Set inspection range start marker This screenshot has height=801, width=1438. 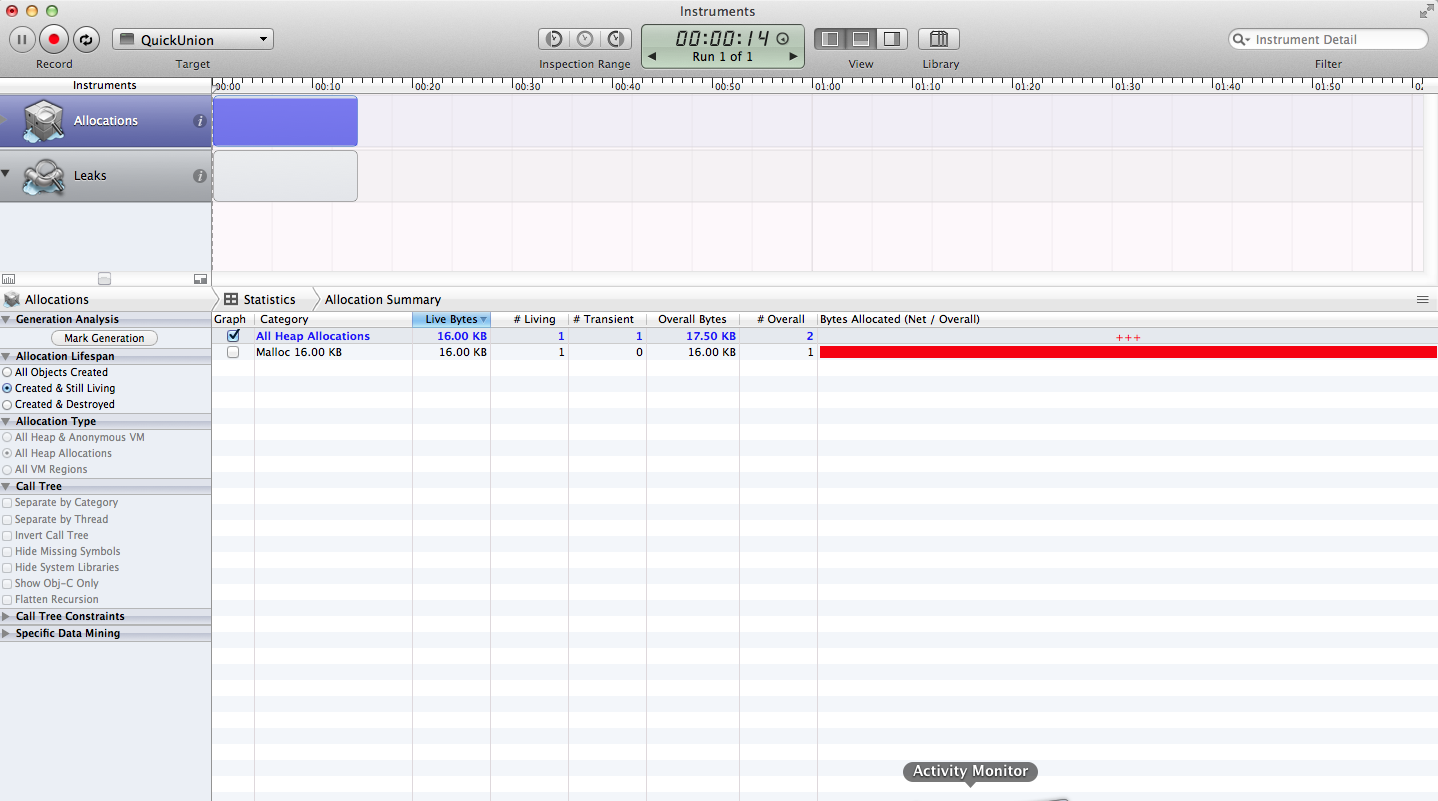[x=553, y=39]
